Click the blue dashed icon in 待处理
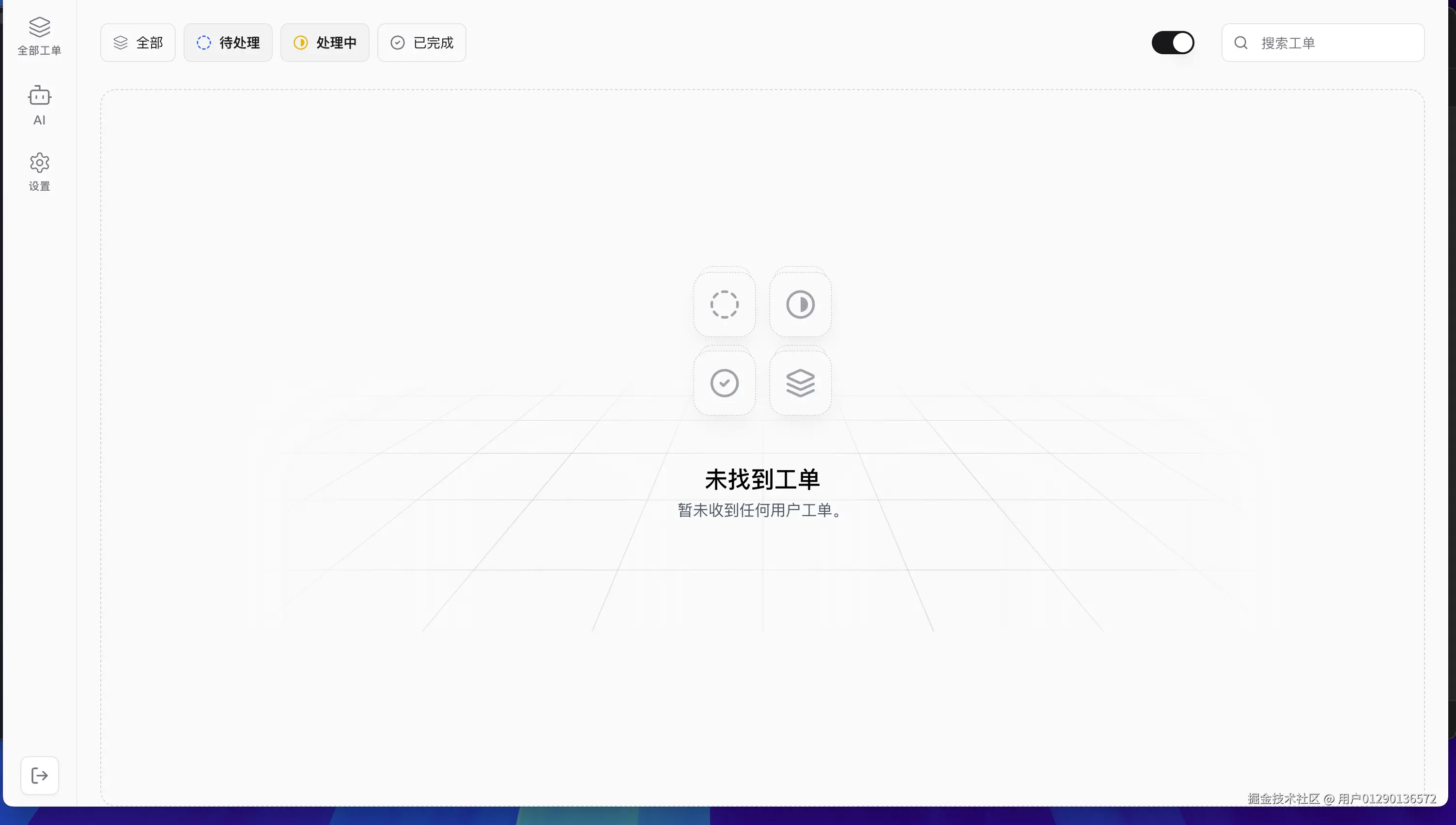The image size is (1456, 825). [203, 43]
